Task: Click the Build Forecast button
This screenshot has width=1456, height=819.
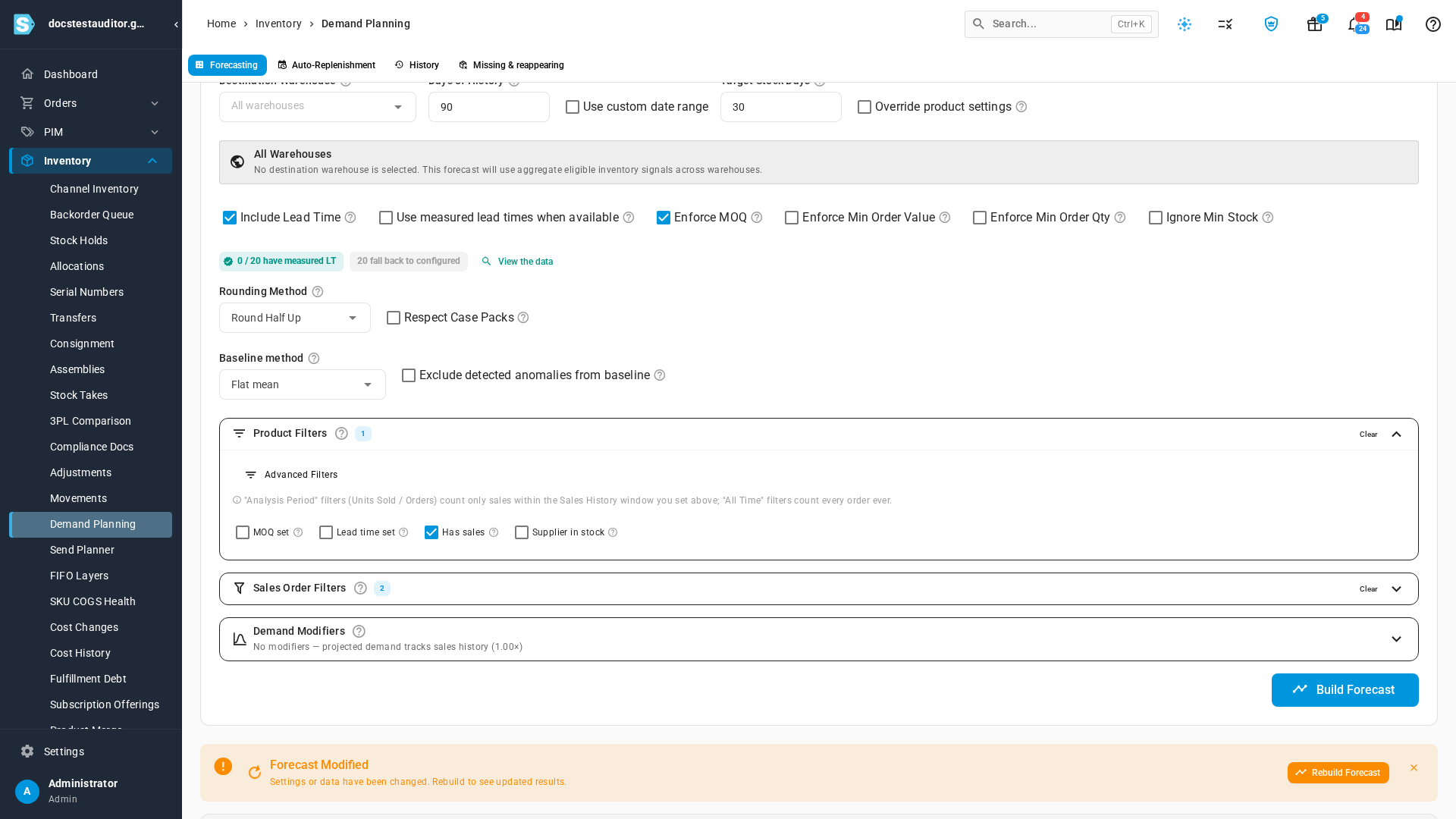Action: click(1345, 690)
